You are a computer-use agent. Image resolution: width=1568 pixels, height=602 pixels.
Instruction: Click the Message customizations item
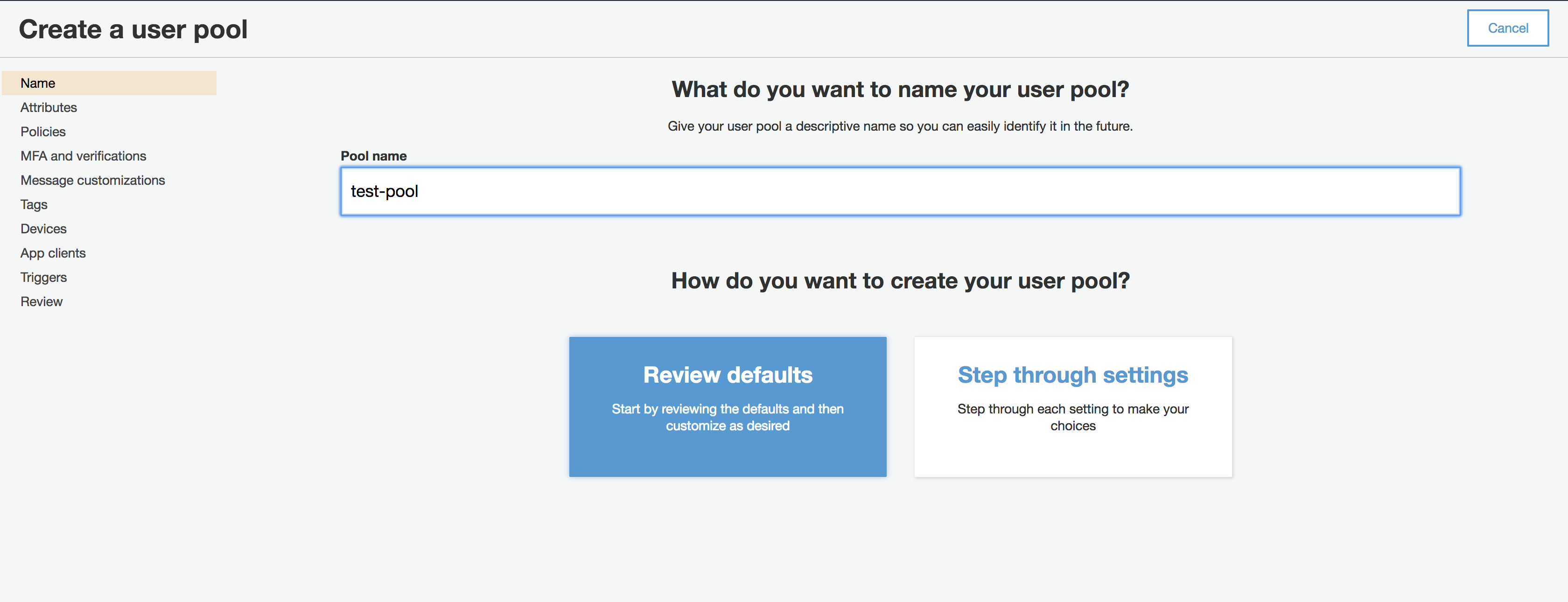coord(93,180)
